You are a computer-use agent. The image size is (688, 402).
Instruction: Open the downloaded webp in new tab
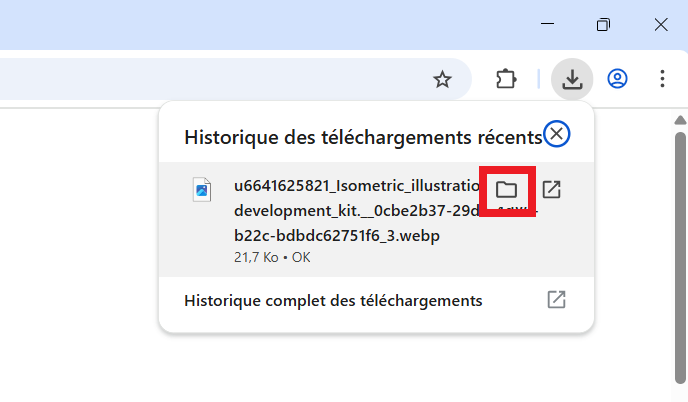pos(551,189)
